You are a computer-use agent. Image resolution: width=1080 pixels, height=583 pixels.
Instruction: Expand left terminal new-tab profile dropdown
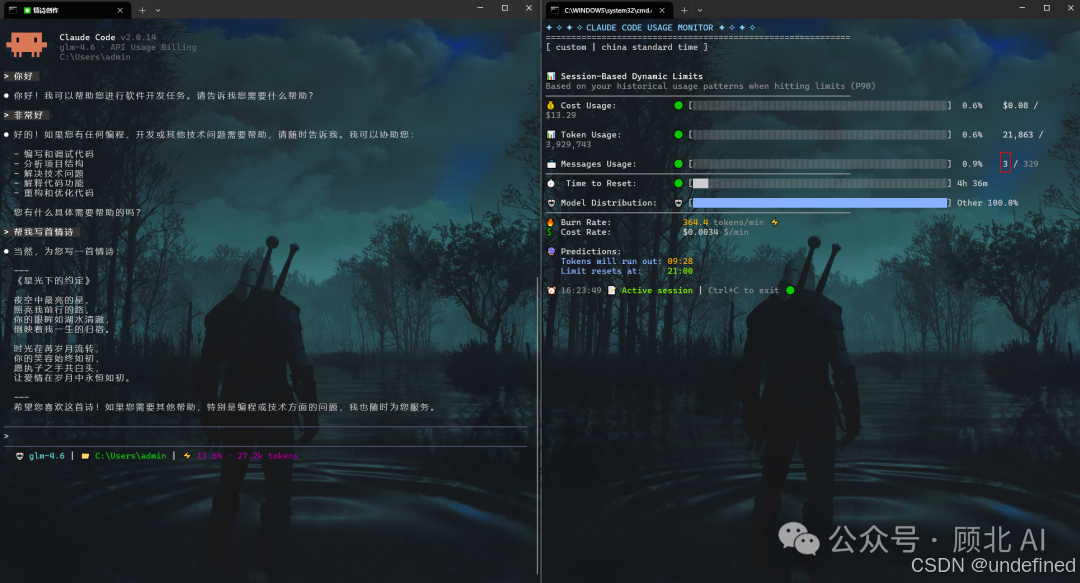[x=158, y=10]
